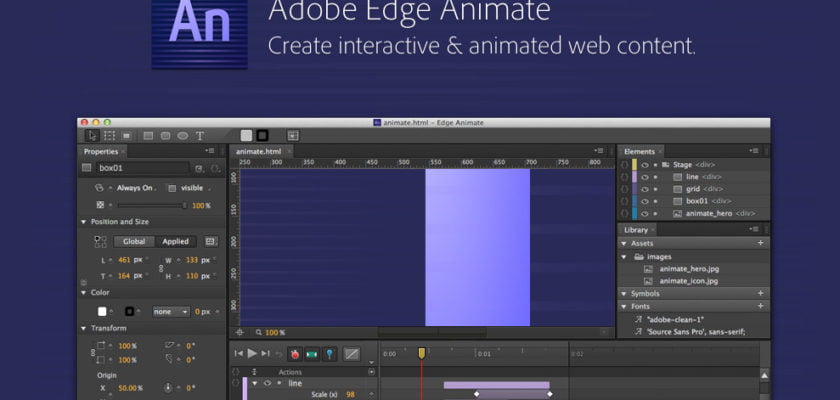Open the border style 'none' dropdown
840x400 pixels.
tap(170, 311)
